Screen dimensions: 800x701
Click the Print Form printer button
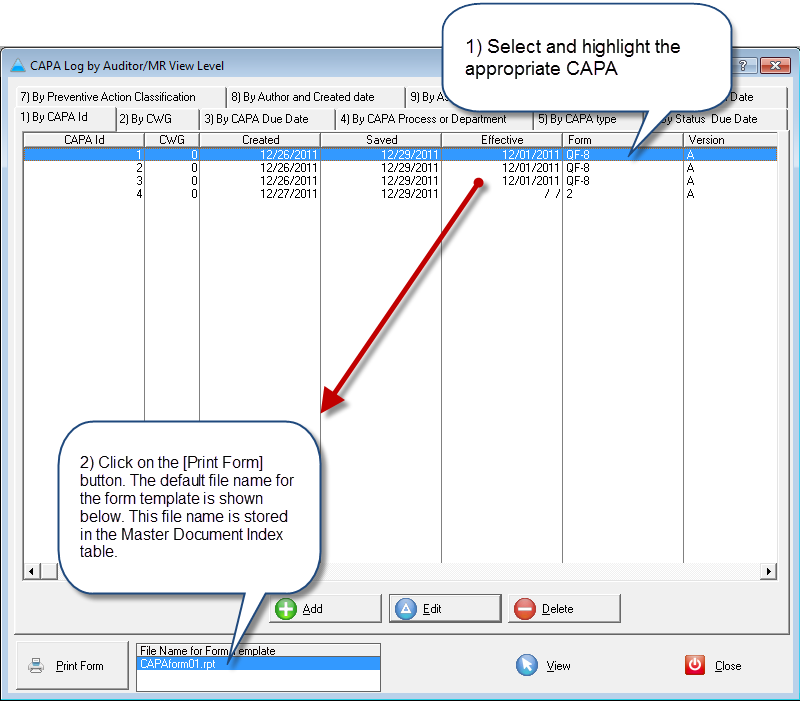pyautogui.click(x=72, y=666)
